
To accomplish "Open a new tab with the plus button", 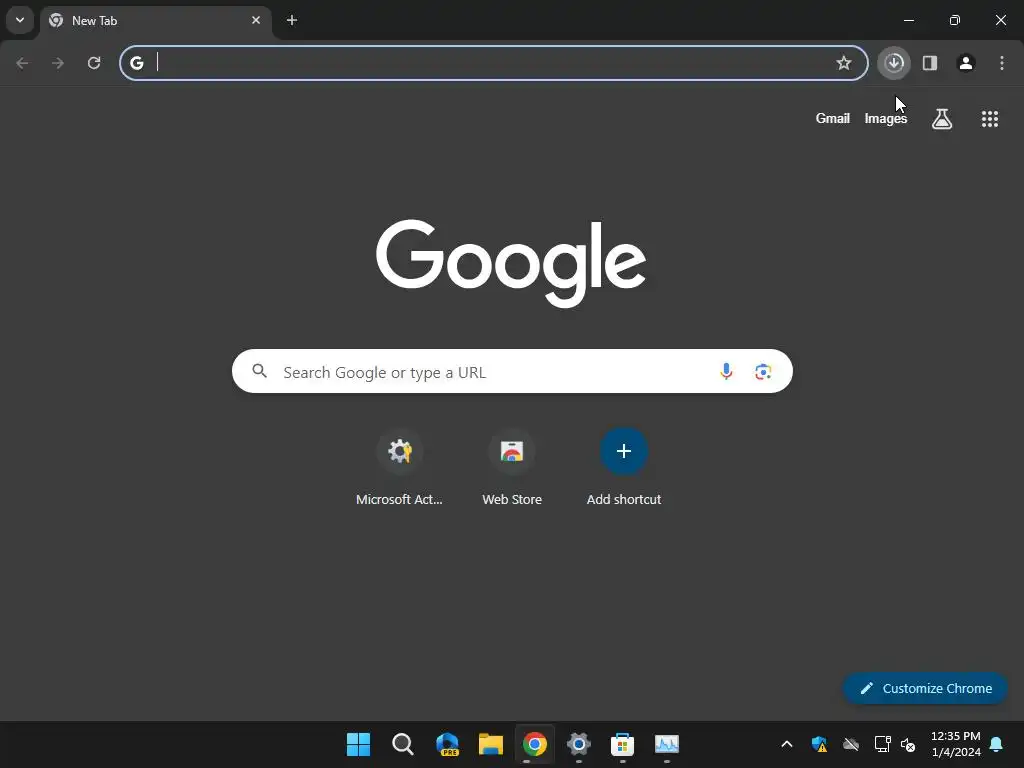I will coord(292,20).
